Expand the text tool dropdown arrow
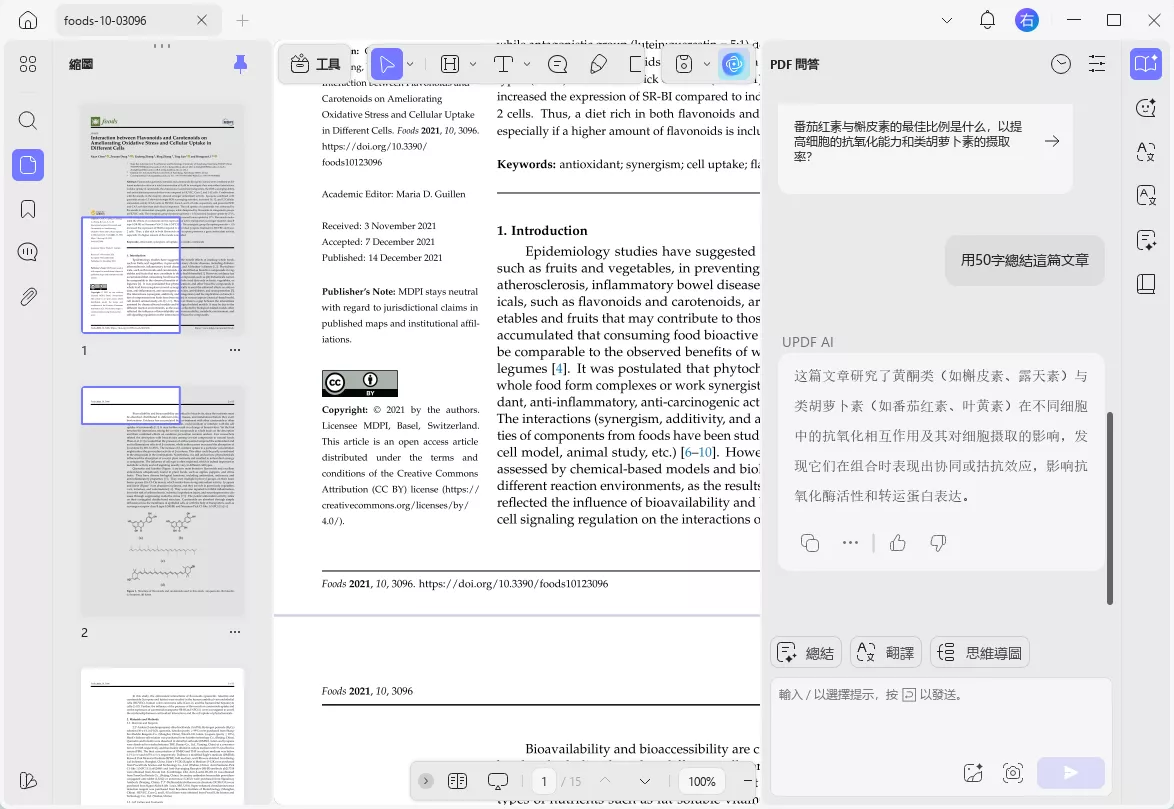The height and width of the screenshot is (809, 1174). tap(527, 64)
